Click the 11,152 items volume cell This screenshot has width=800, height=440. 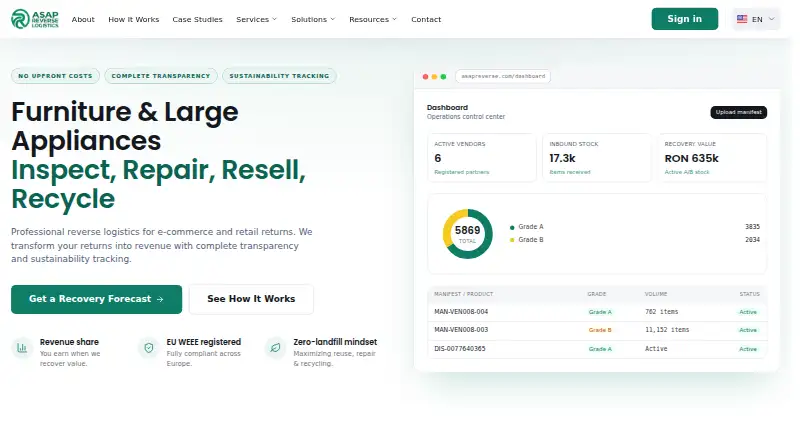pos(667,330)
